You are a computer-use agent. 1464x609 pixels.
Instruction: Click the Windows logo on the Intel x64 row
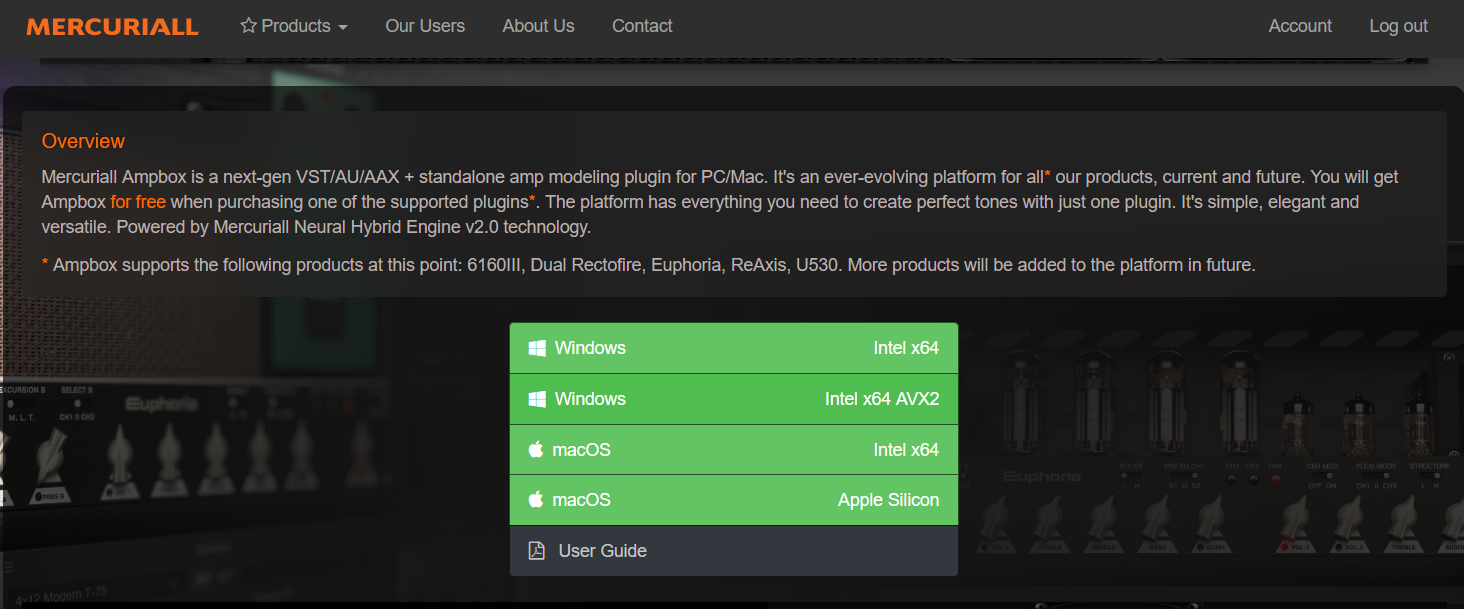point(537,348)
